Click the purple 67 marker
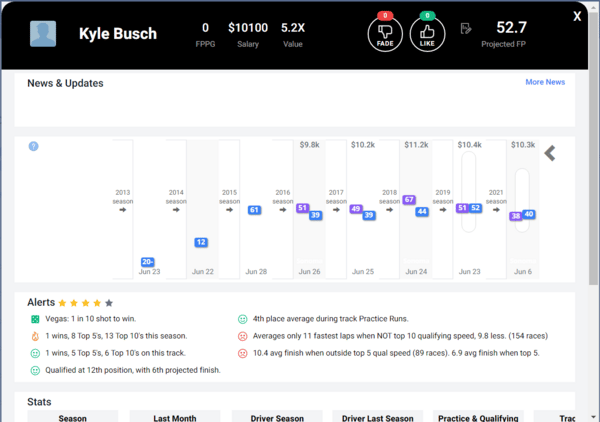Viewport: 600px width, 422px height. coord(409,199)
